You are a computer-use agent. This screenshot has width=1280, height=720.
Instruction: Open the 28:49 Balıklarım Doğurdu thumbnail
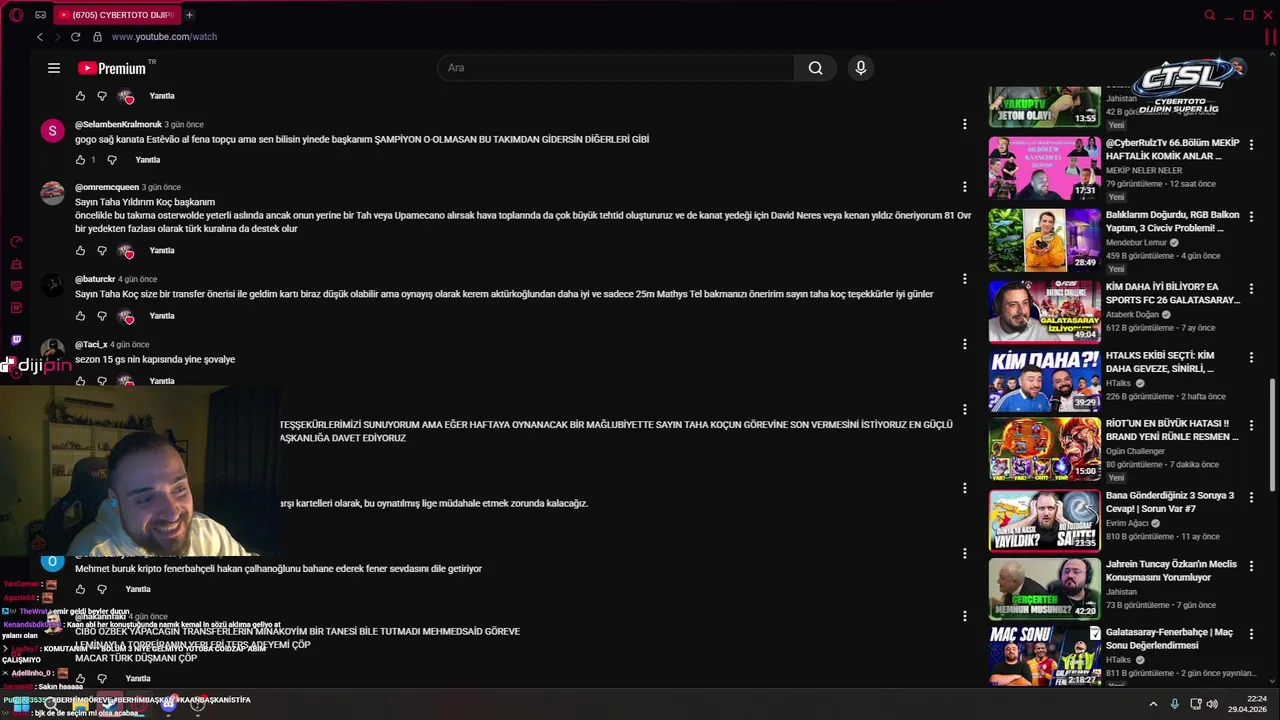(x=1045, y=240)
